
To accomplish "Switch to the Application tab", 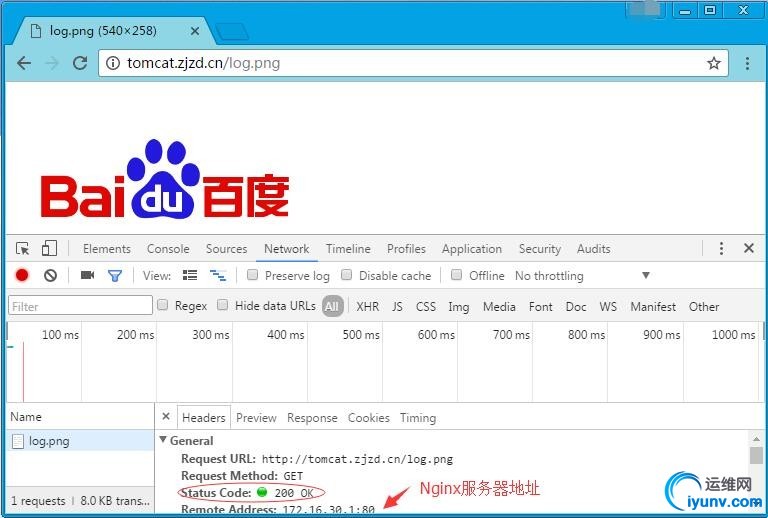I will (x=472, y=249).
